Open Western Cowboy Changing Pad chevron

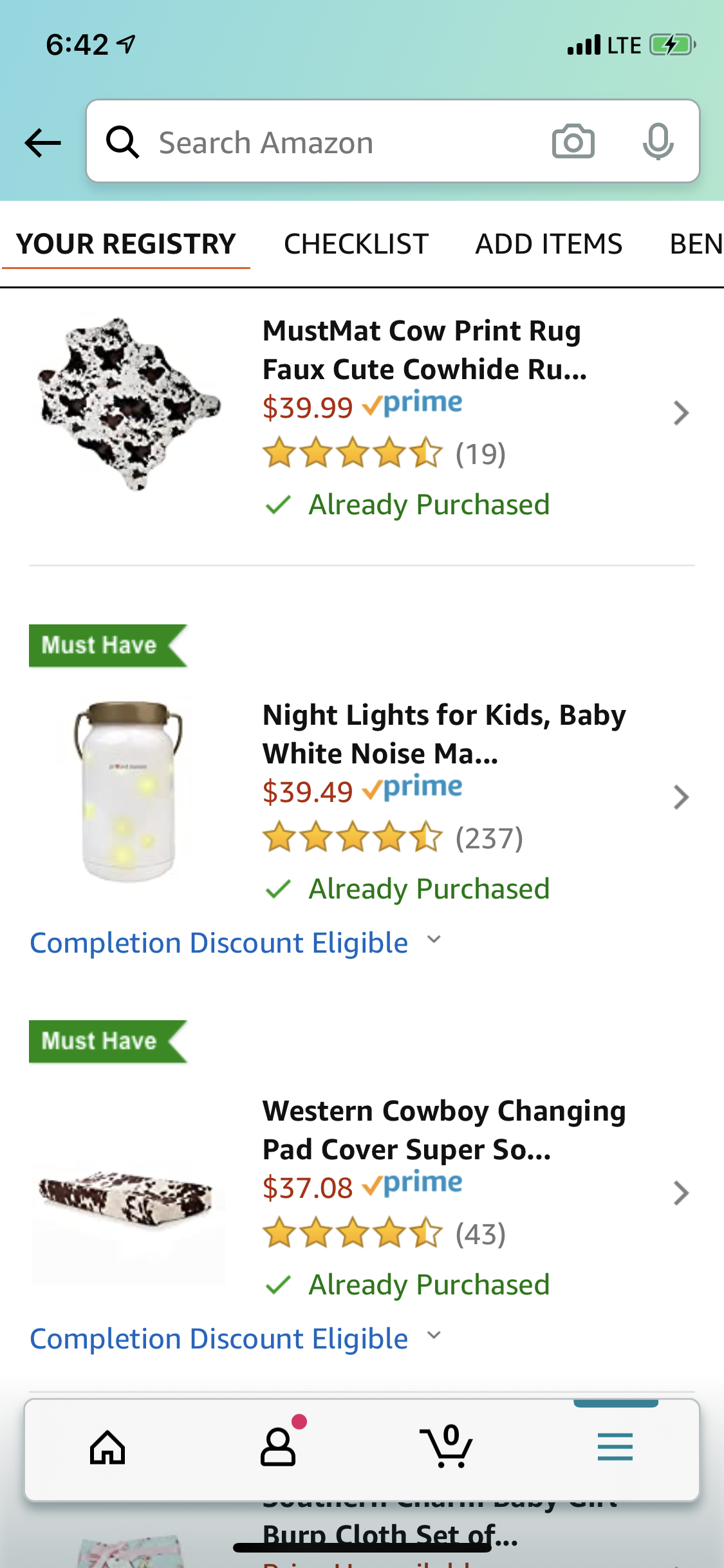[x=680, y=1193]
